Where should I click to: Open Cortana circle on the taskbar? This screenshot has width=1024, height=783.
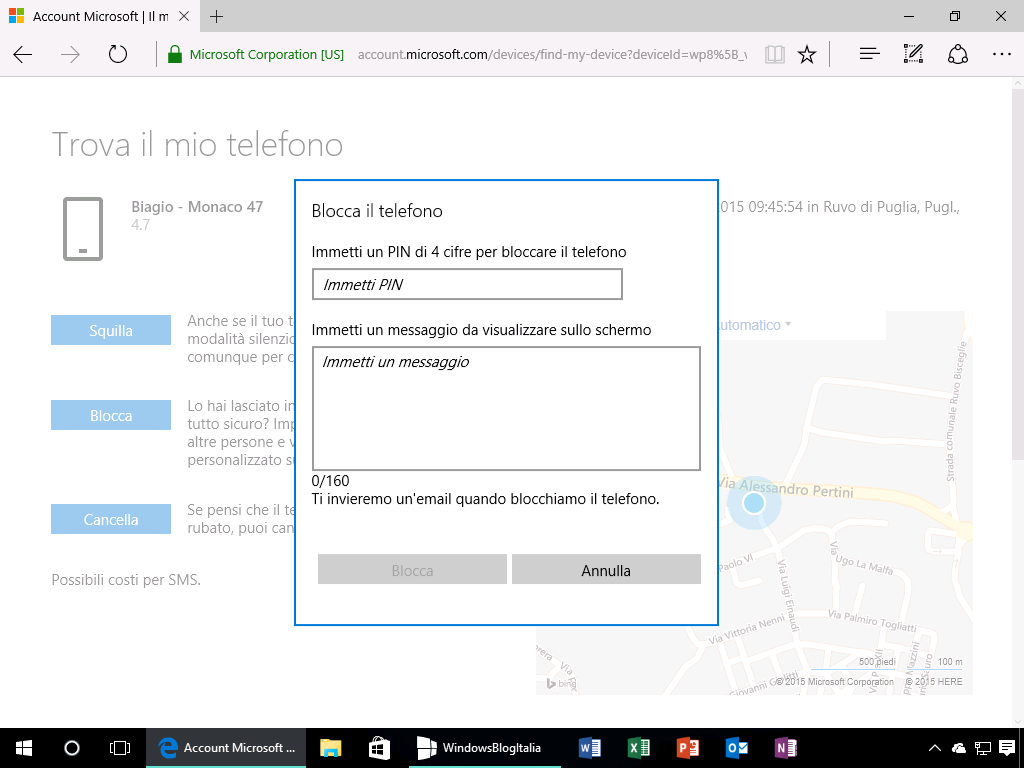coord(72,748)
